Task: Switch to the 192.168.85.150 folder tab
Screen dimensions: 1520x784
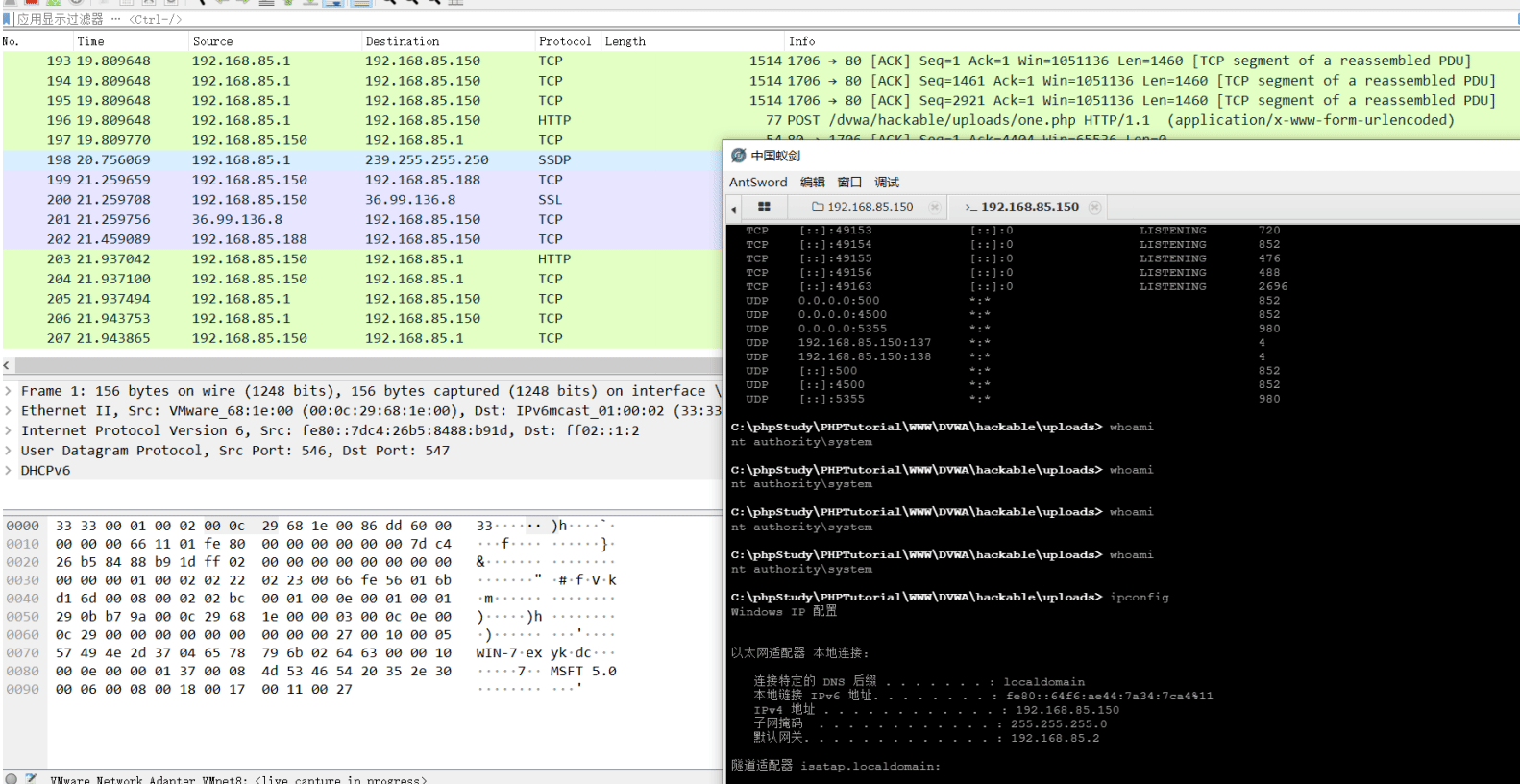Action: pyautogui.click(x=863, y=208)
